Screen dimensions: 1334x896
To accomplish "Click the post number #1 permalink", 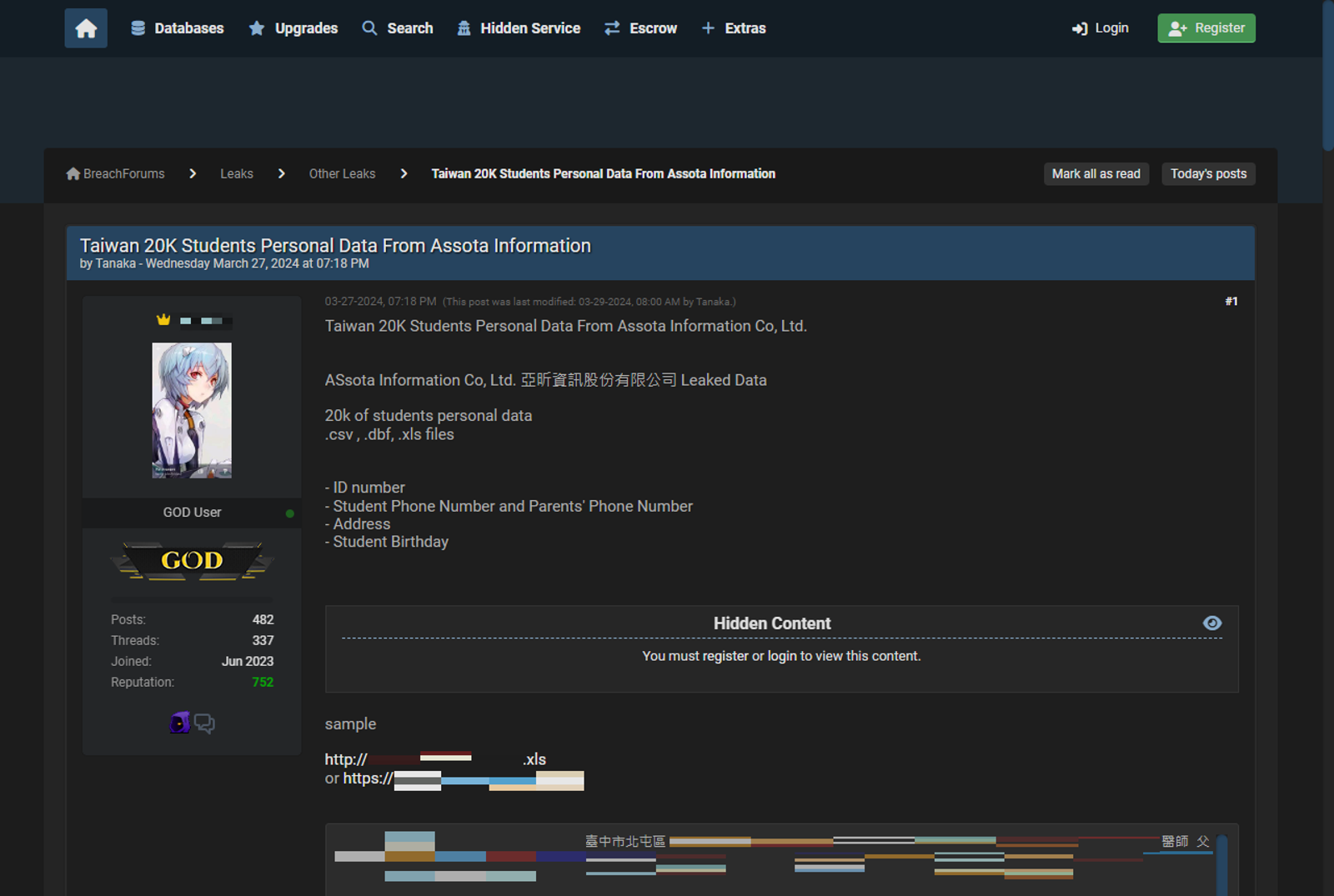I will pos(1231,302).
